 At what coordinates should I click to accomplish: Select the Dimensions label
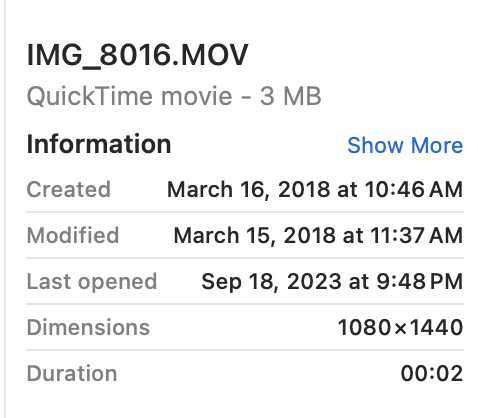pyautogui.click(x=88, y=327)
